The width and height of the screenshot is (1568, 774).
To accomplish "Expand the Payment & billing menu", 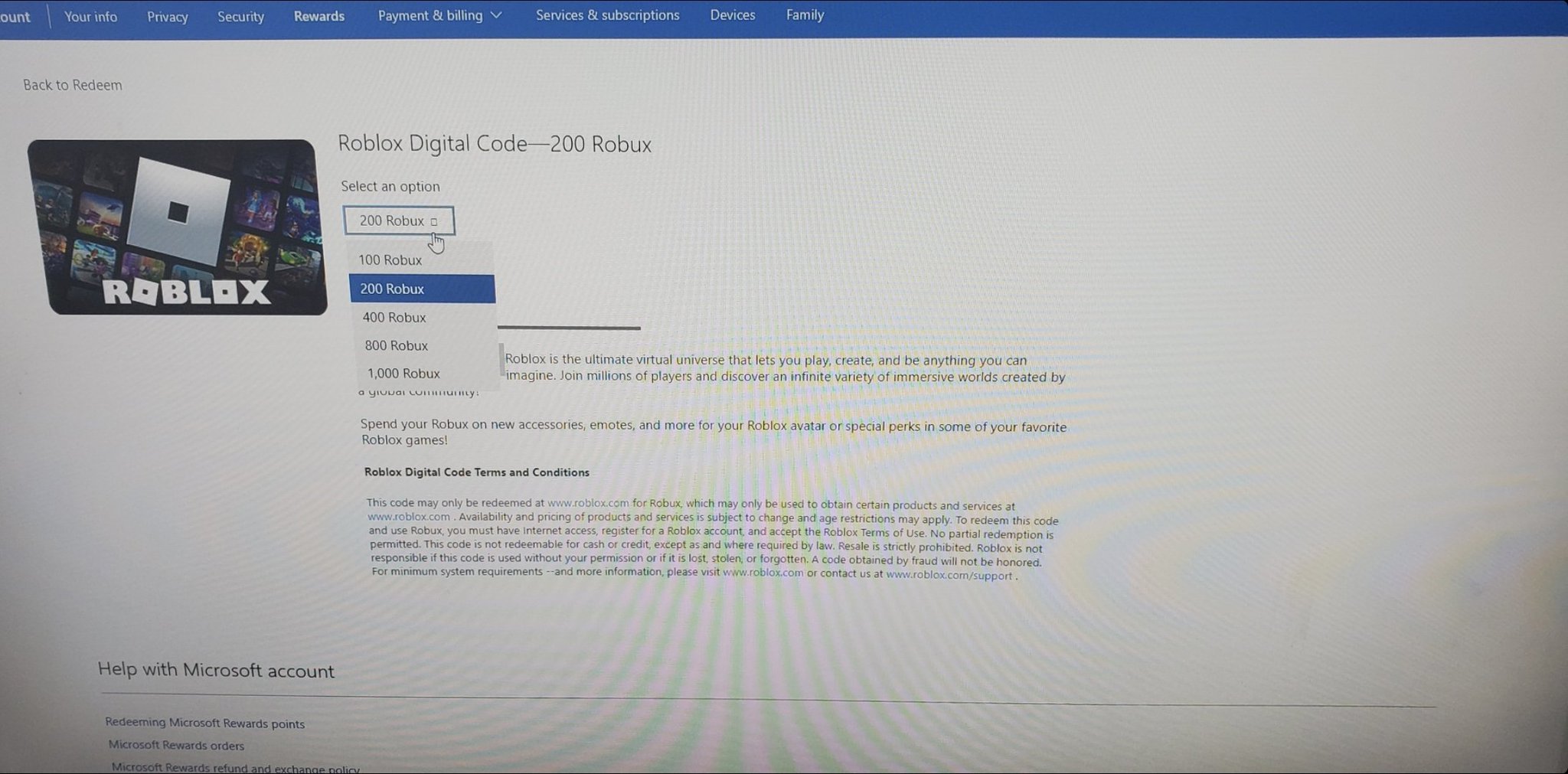I will pyautogui.click(x=439, y=15).
